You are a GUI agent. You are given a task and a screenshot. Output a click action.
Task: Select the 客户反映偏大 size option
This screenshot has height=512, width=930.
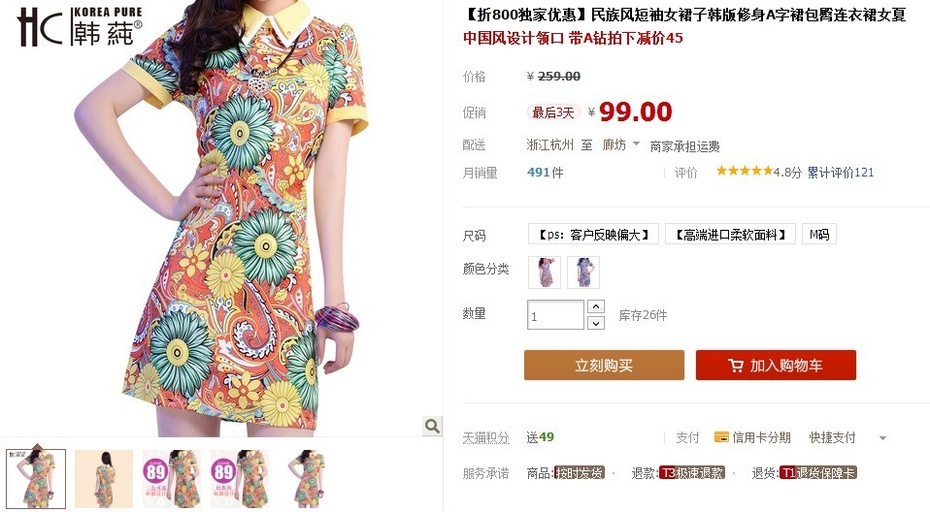point(593,234)
